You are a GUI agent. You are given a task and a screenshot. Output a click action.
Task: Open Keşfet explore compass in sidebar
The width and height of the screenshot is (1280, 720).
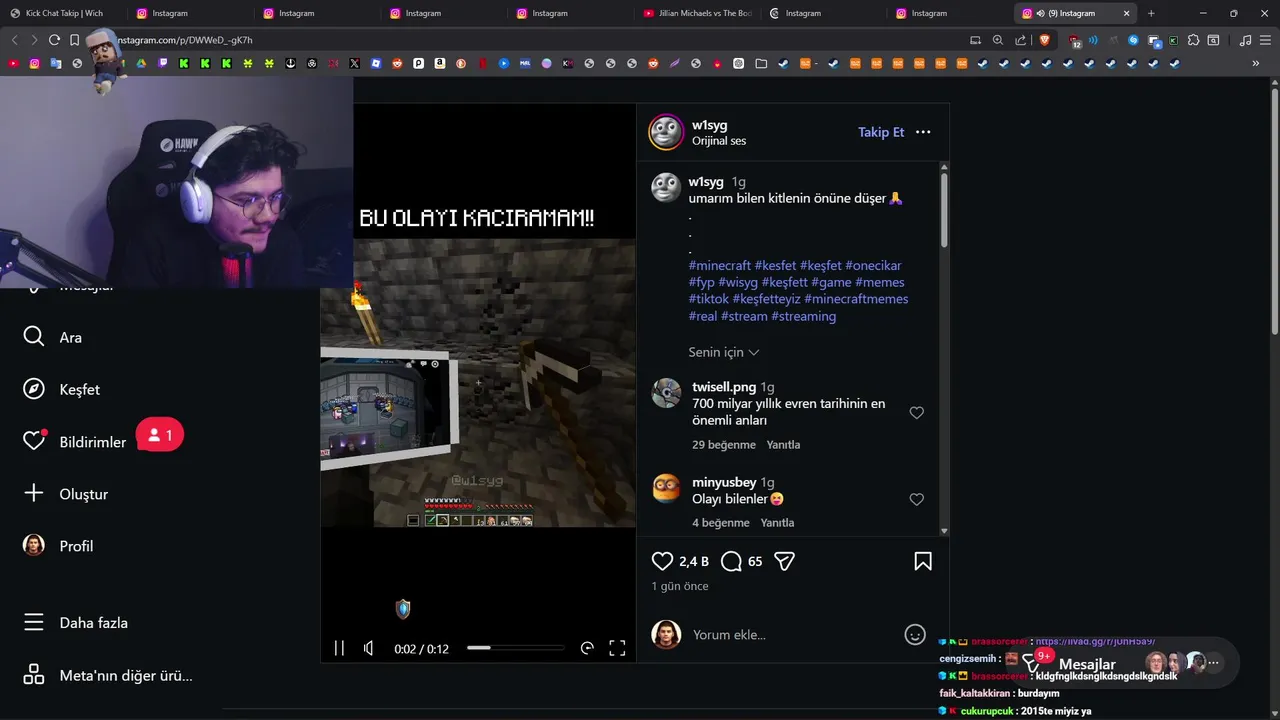[33, 389]
